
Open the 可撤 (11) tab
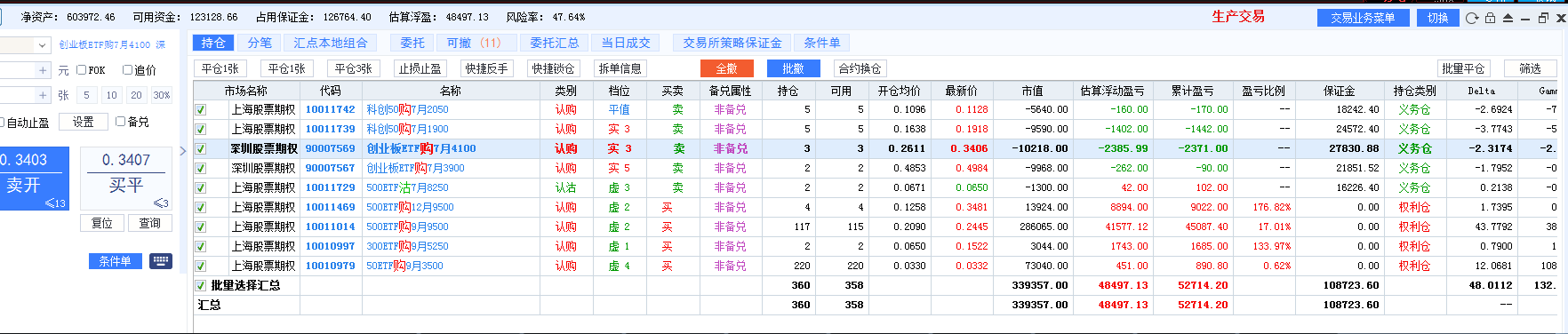pos(474,43)
